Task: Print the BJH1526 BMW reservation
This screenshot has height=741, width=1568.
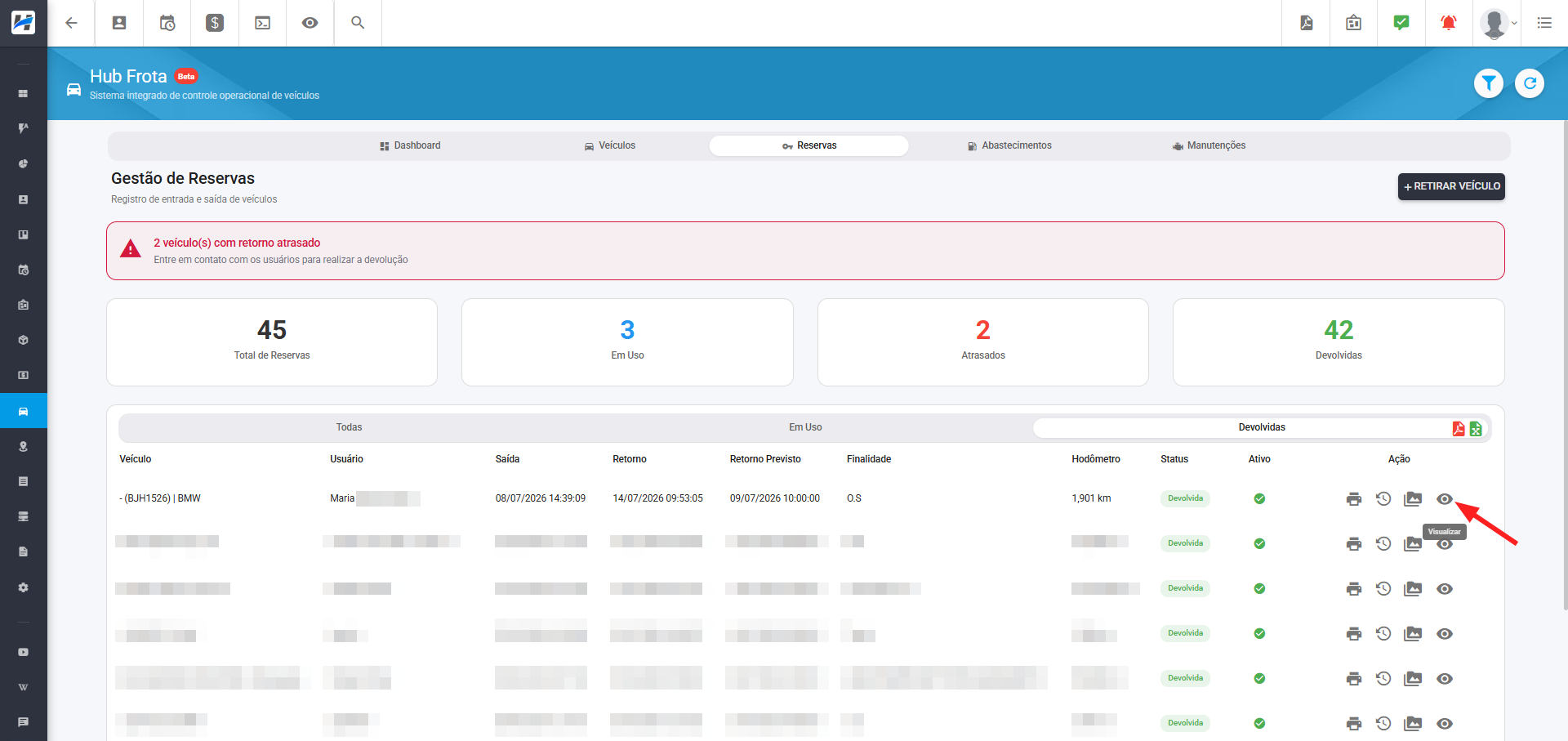Action: tap(1354, 499)
